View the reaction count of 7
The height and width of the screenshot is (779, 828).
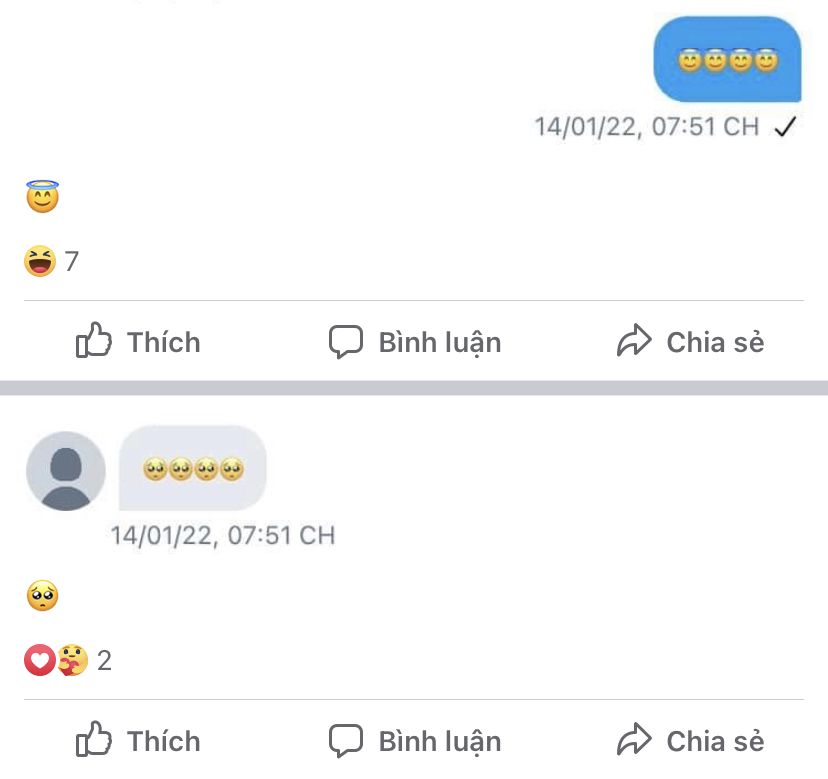pos(72,262)
